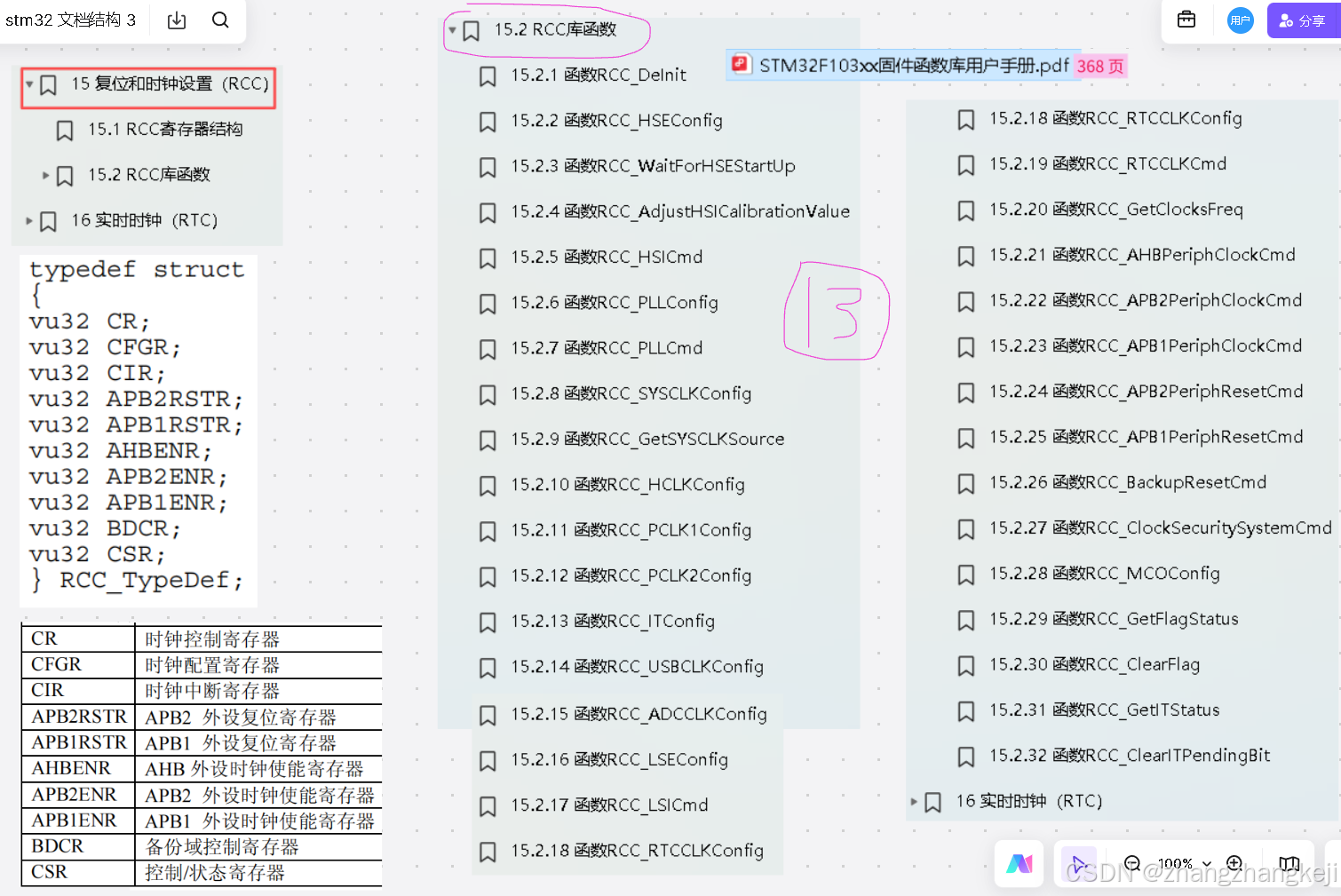1341x896 pixels.
Task: Select 'RCC_APB1PeriphClockCmd' bookmark entry
Action: [x=1146, y=345]
